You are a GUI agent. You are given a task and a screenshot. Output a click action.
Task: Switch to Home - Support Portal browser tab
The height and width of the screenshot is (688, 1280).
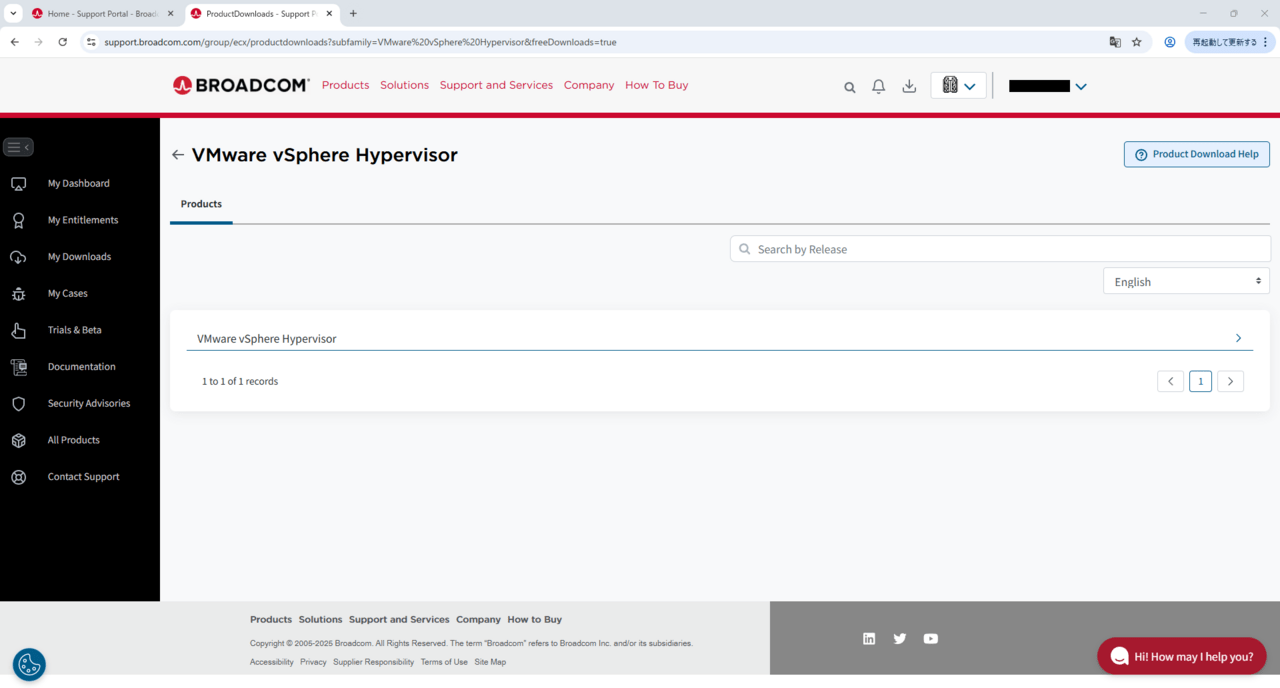pyautogui.click(x=103, y=14)
